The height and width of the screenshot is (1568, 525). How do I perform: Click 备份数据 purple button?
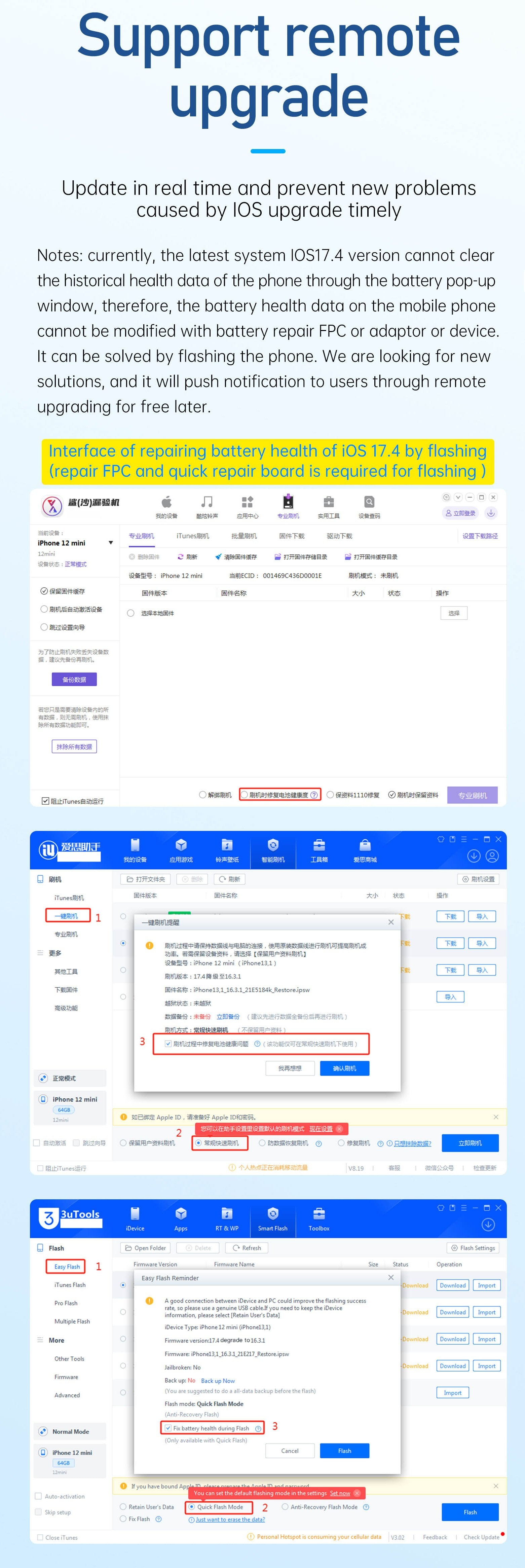tap(74, 679)
